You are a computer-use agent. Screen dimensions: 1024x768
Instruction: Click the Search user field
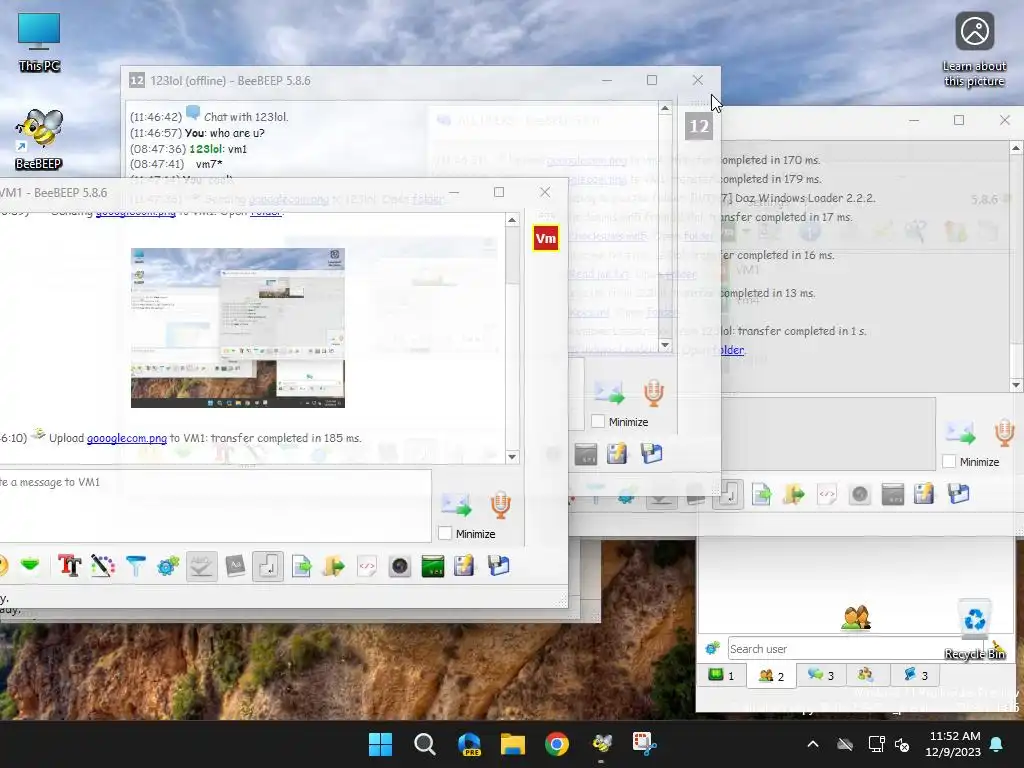pos(858,648)
